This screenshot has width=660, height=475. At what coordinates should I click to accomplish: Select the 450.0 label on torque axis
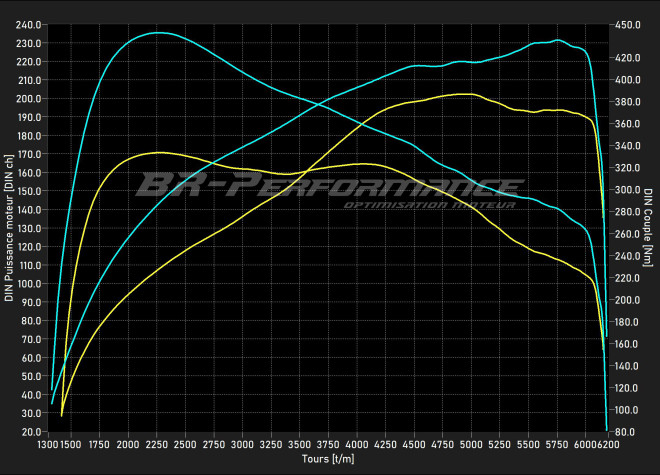pos(627,25)
